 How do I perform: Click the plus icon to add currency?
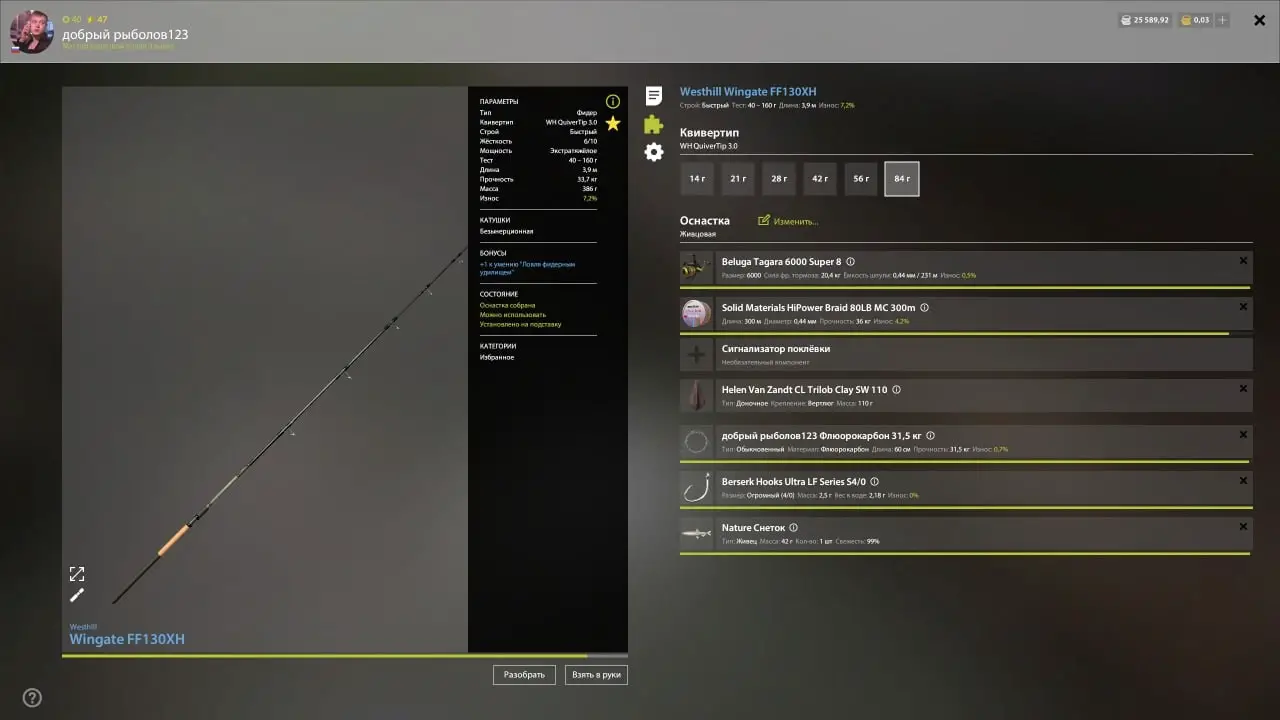[x=1222, y=20]
